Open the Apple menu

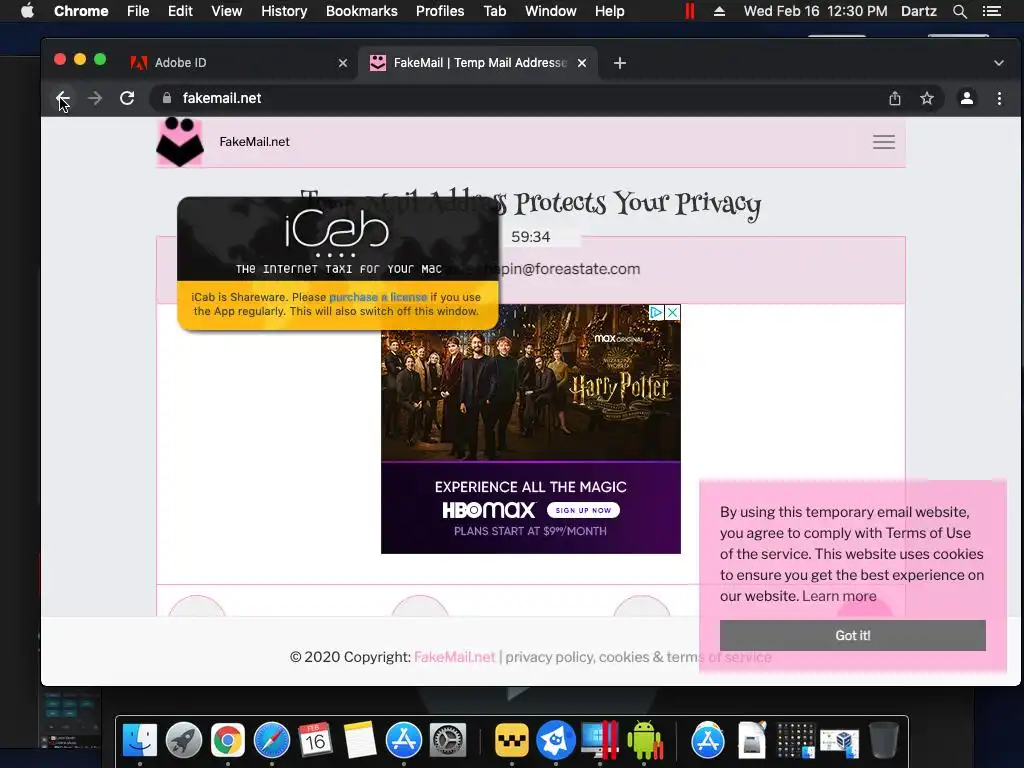pos(27,11)
